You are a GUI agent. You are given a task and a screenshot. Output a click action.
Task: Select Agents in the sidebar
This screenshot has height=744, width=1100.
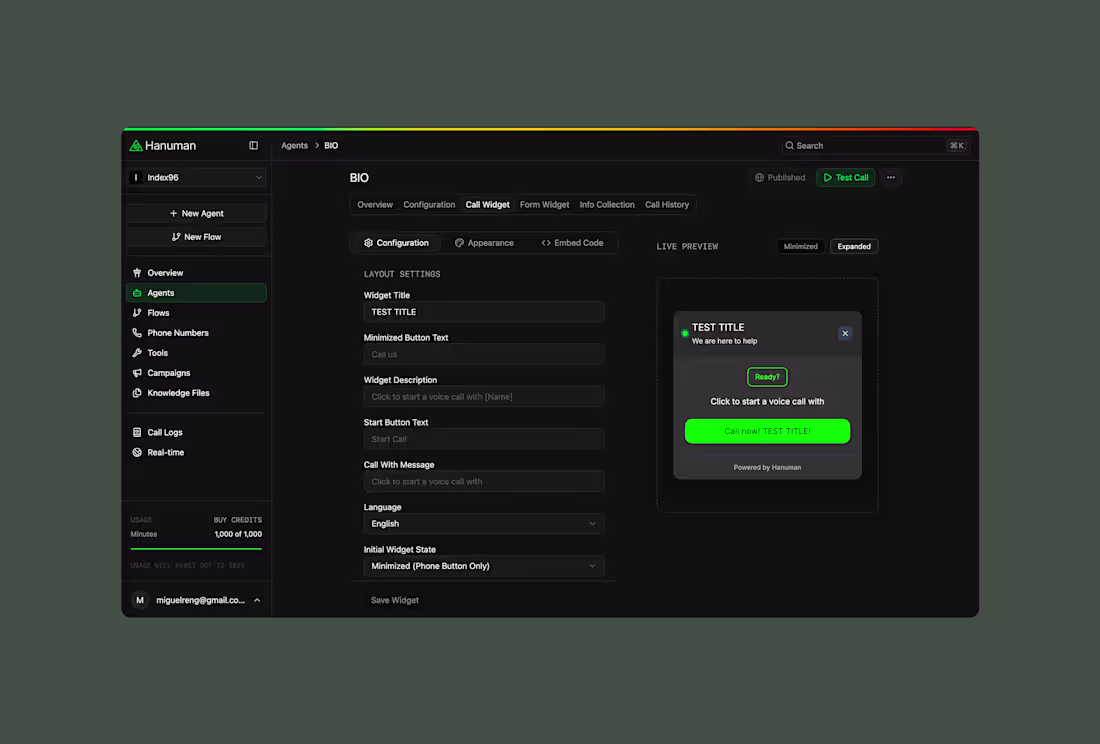point(196,293)
